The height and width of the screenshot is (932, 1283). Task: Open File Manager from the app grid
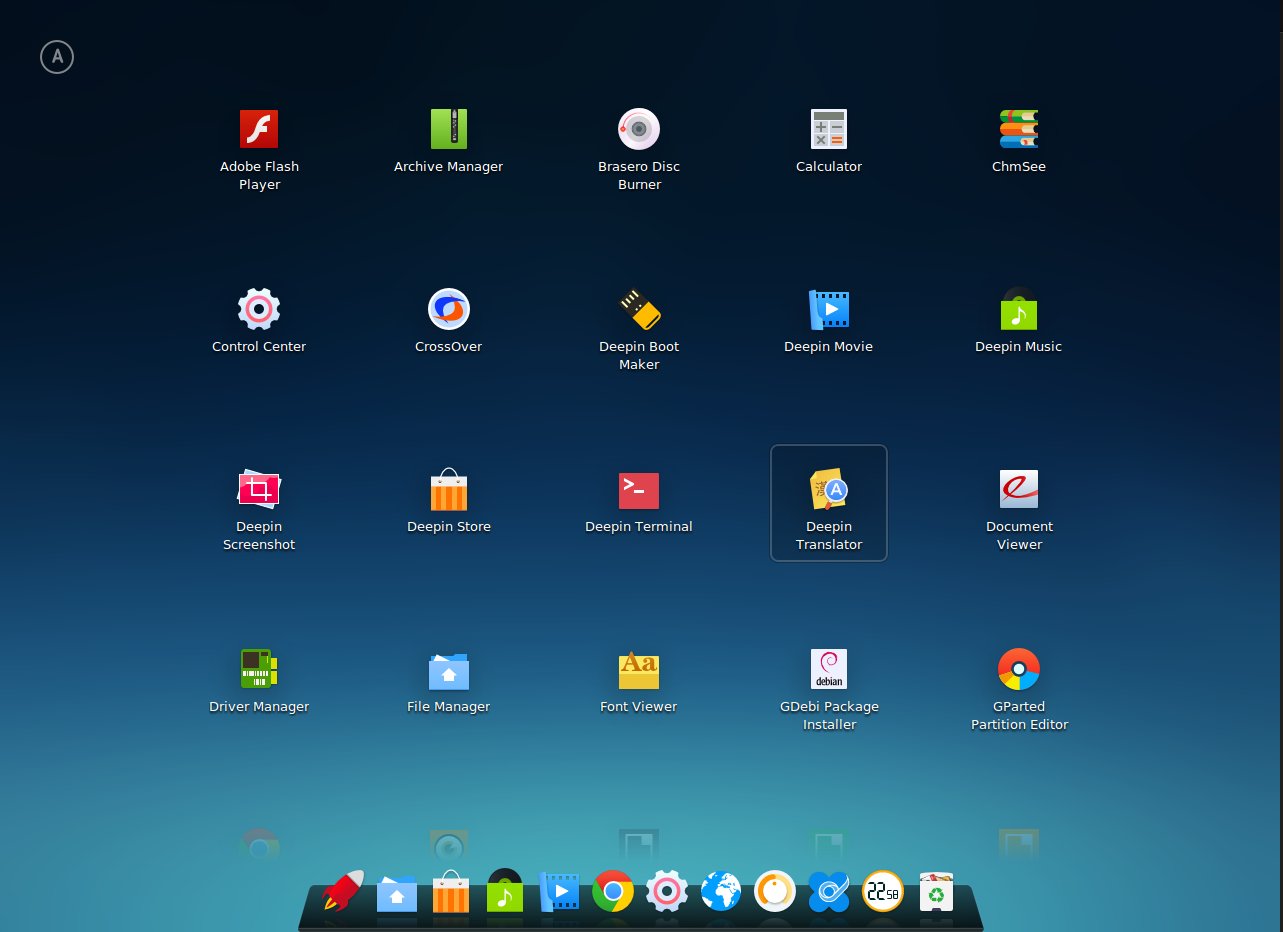click(449, 671)
